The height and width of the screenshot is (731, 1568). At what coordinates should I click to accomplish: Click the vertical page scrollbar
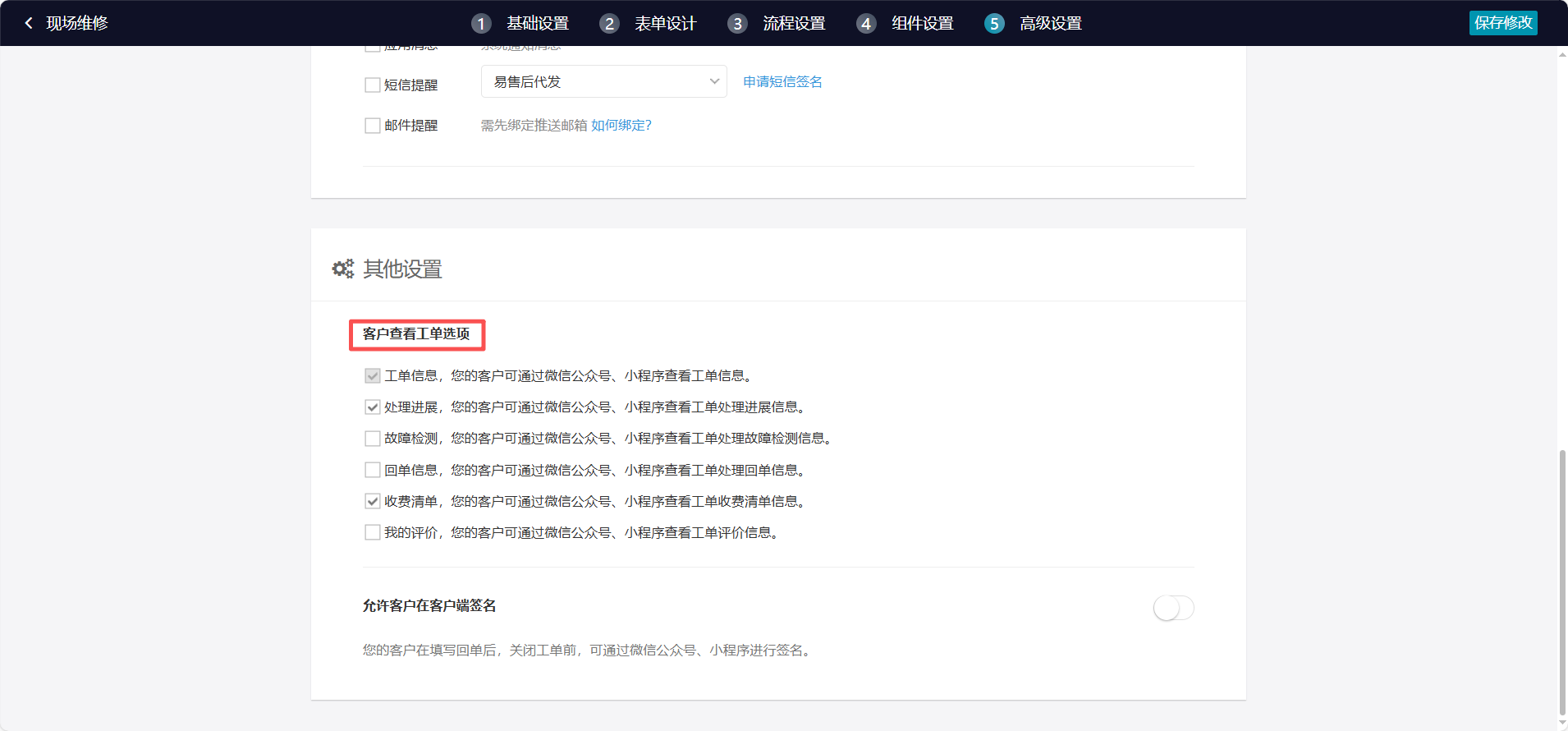click(1561, 575)
